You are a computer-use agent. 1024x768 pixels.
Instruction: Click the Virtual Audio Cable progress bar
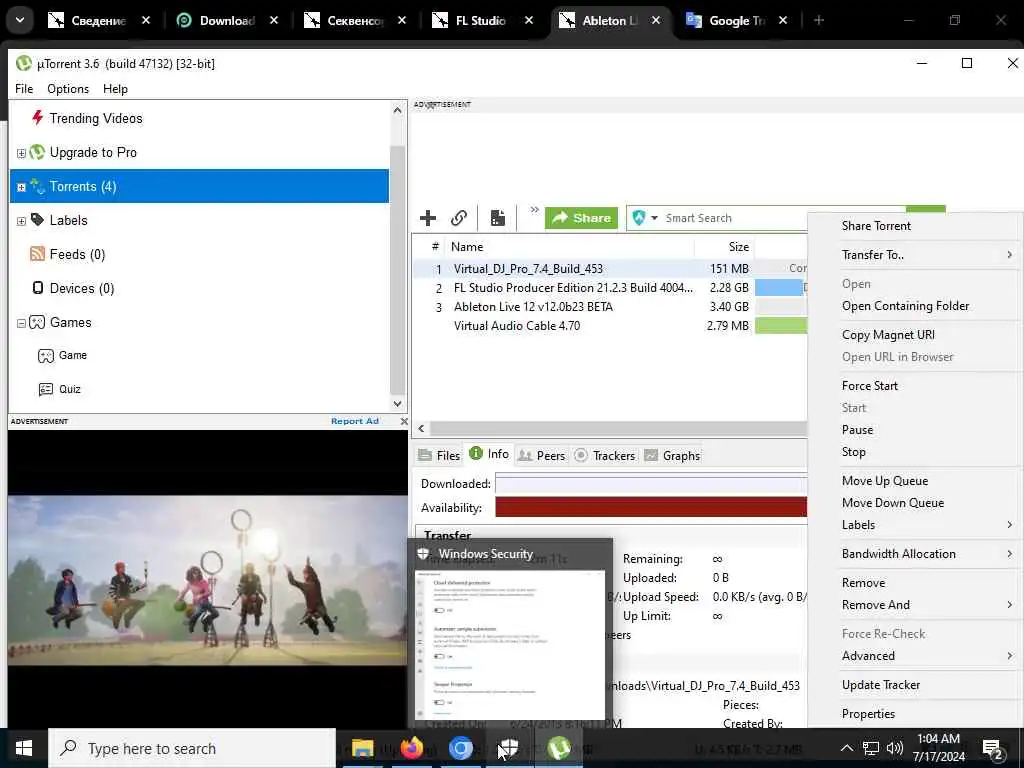[x=780, y=325]
